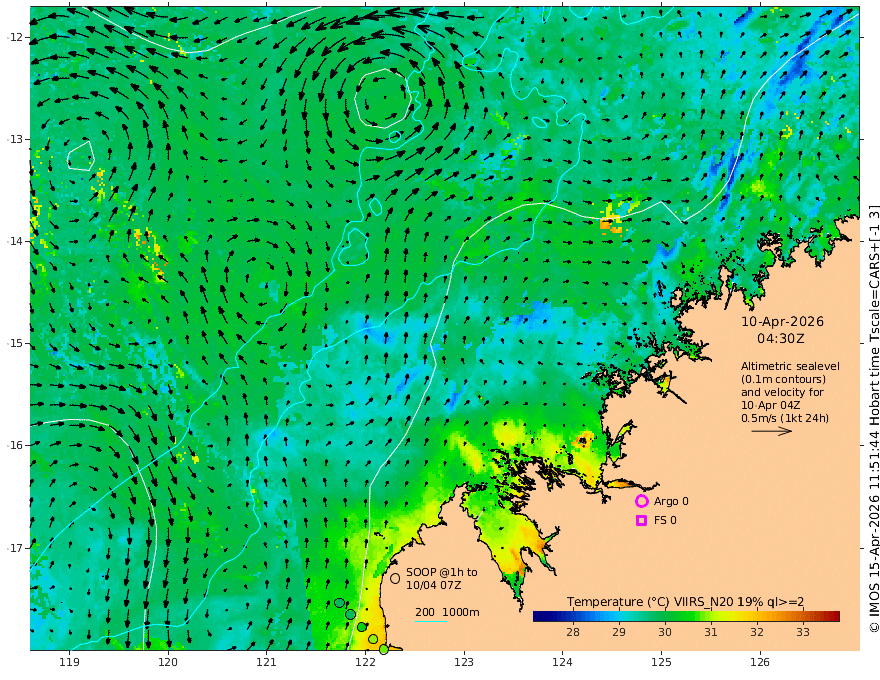The height and width of the screenshot is (680, 880).
Task: Click the temperature colorbar gradient
Action: coord(686,616)
